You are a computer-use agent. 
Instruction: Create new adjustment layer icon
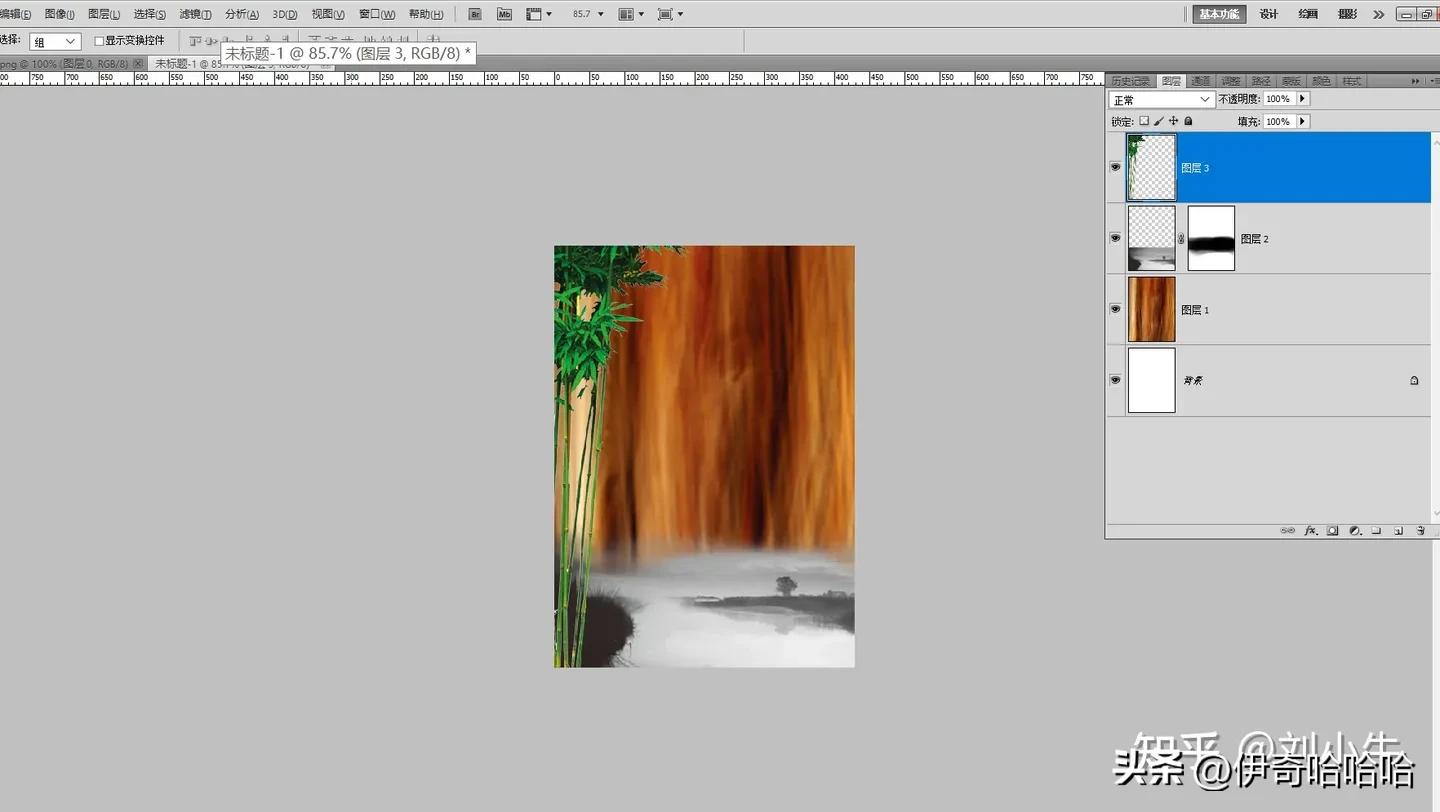pos(1354,531)
